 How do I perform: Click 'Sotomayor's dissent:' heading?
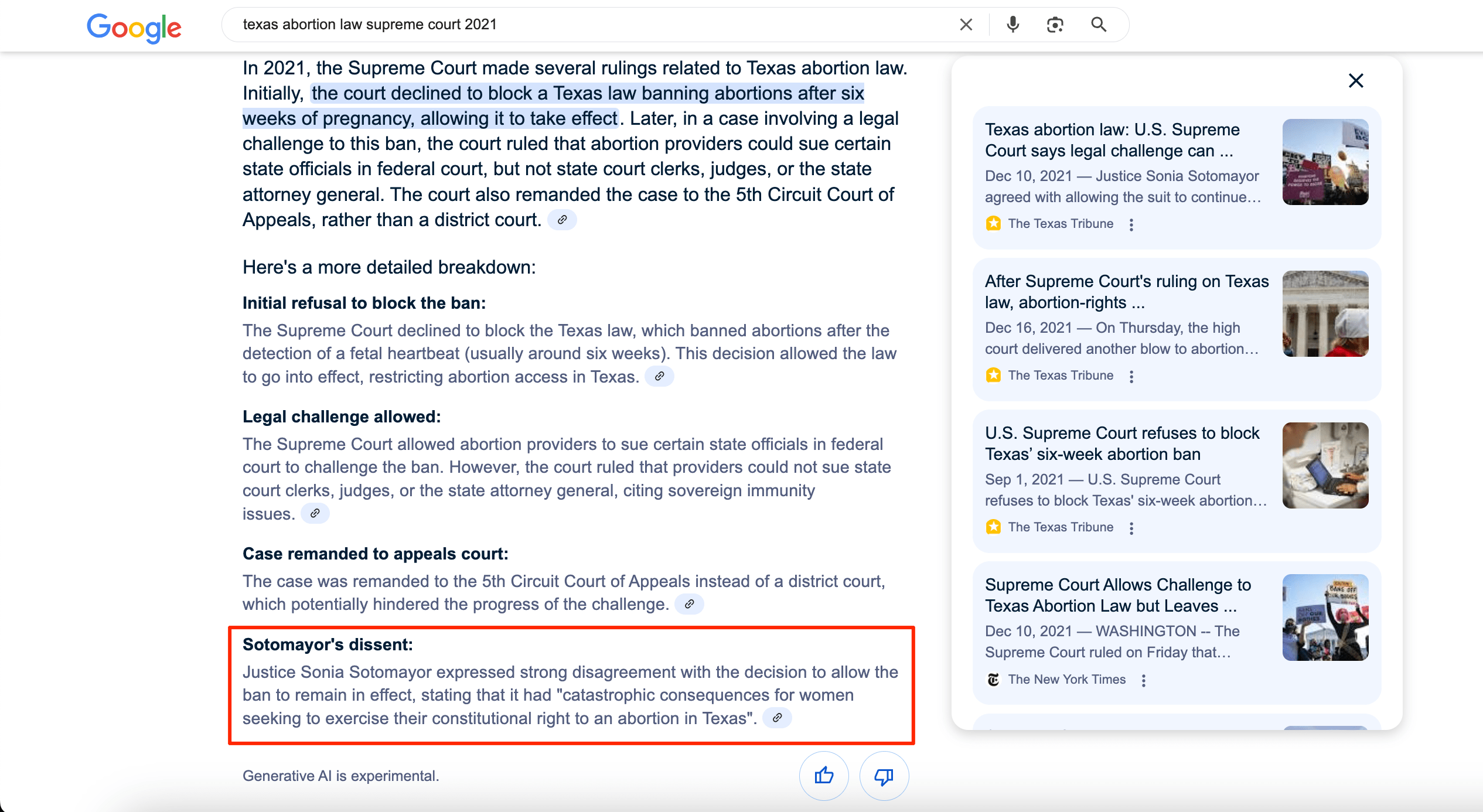(328, 644)
